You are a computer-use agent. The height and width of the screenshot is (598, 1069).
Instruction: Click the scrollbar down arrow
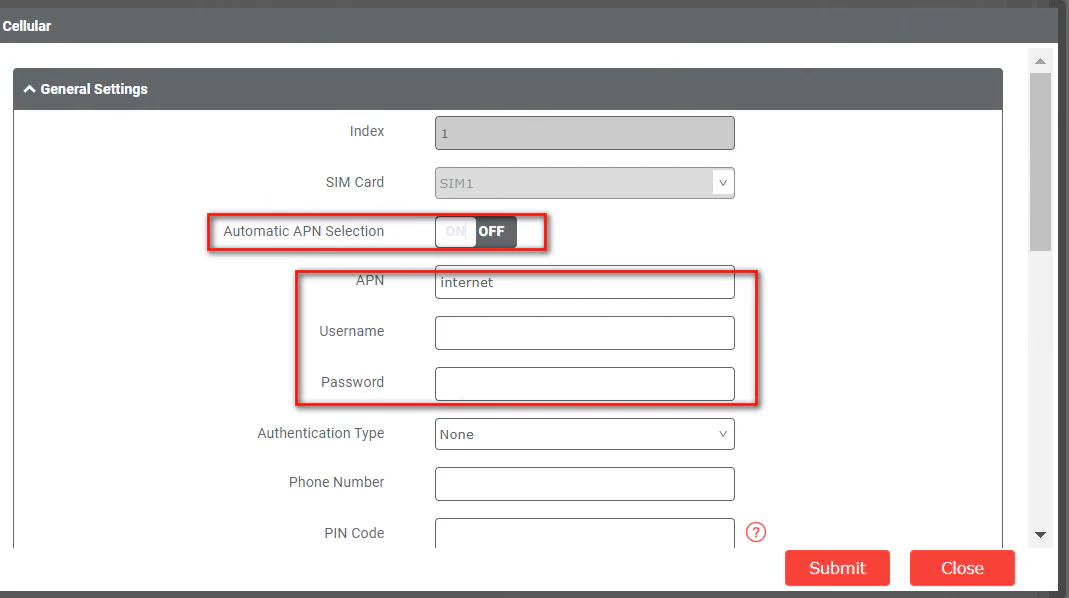tap(1040, 535)
